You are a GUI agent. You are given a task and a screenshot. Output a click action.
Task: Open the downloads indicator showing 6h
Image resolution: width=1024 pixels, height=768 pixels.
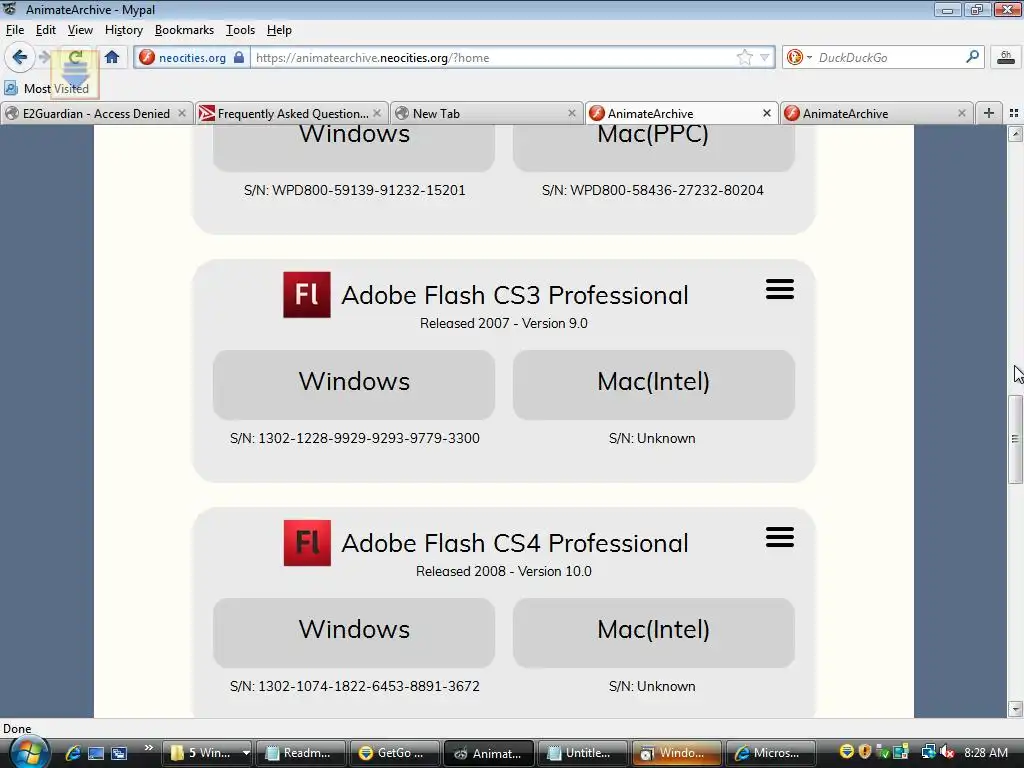pyautogui.click(x=1006, y=57)
